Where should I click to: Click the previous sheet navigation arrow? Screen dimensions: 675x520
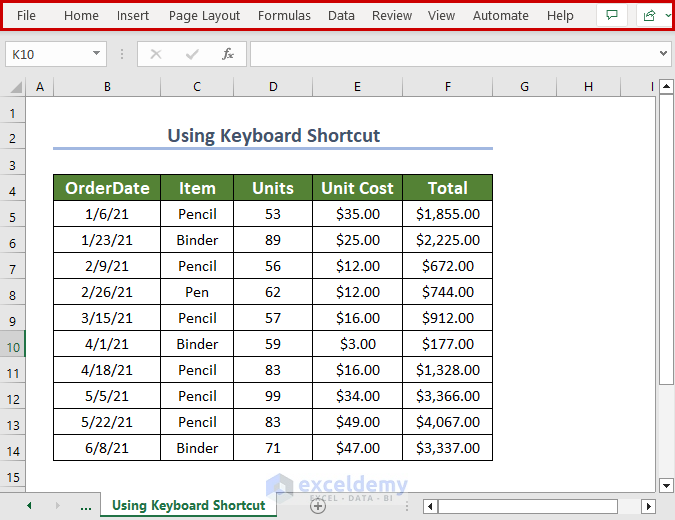[29, 506]
